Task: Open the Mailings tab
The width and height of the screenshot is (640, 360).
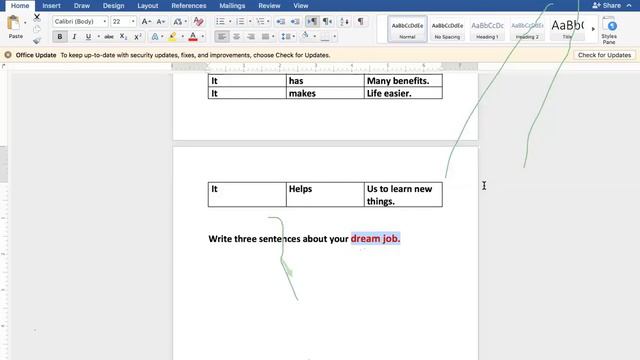Action: (232, 6)
